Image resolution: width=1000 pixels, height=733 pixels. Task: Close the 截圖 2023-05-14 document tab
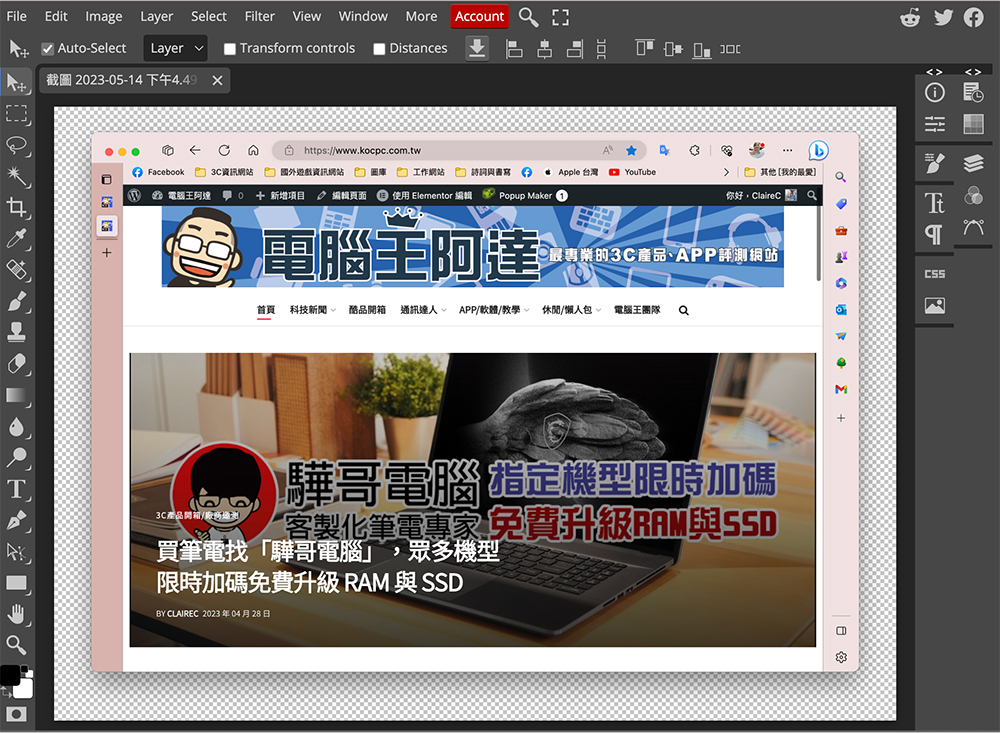point(217,80)
